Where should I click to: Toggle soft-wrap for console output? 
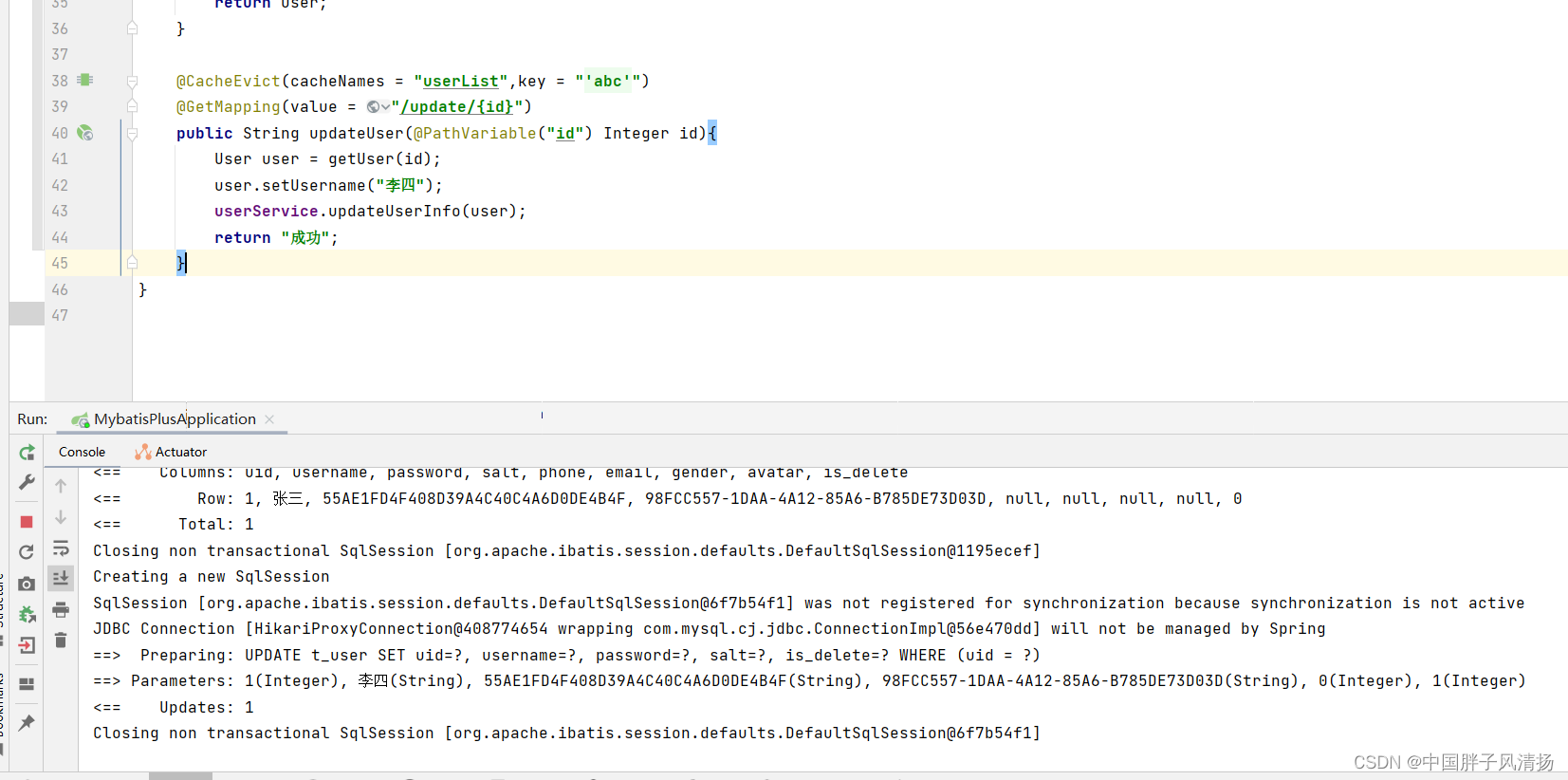(61, 548)
